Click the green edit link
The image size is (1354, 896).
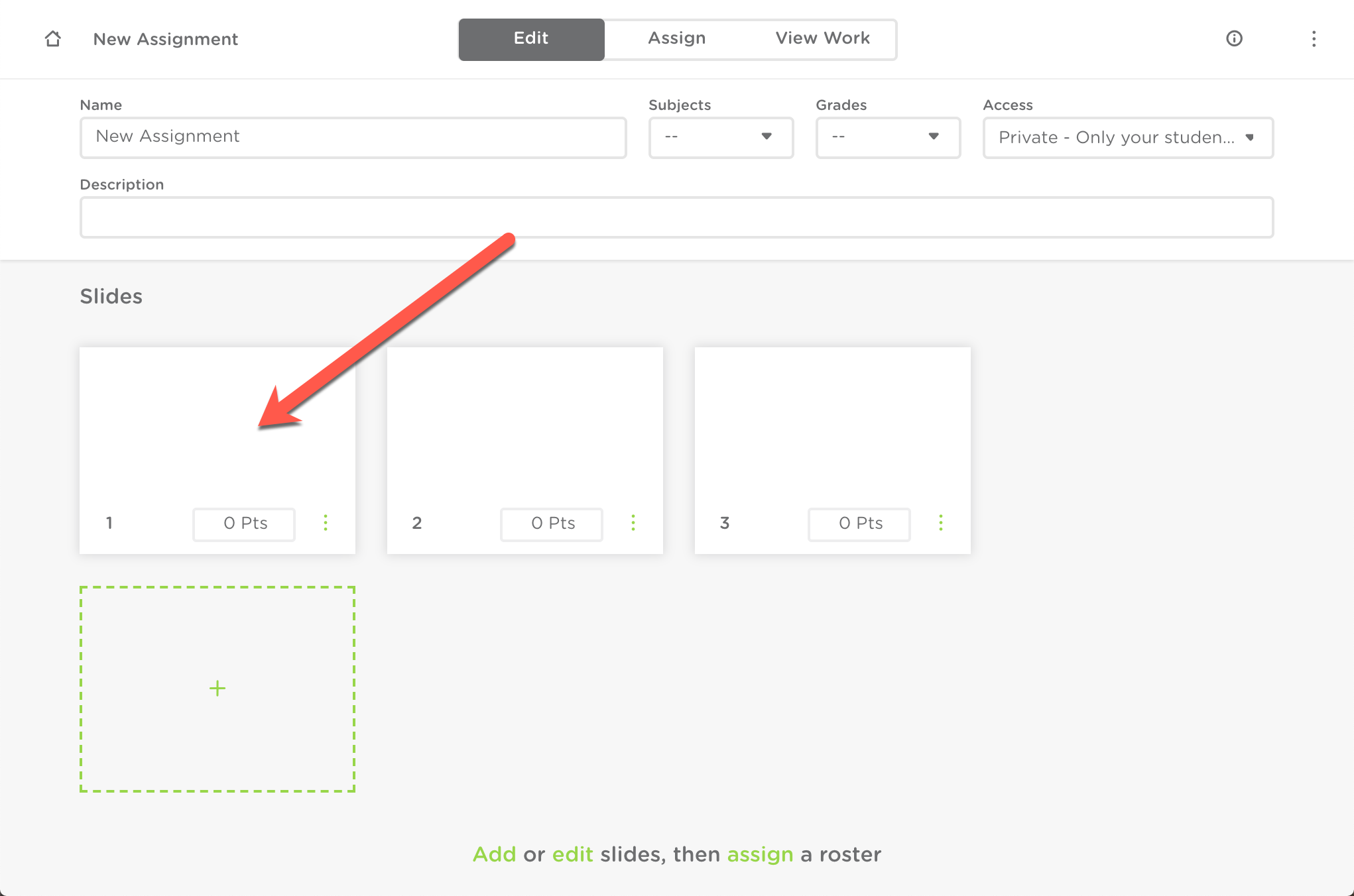pos(572,854)
